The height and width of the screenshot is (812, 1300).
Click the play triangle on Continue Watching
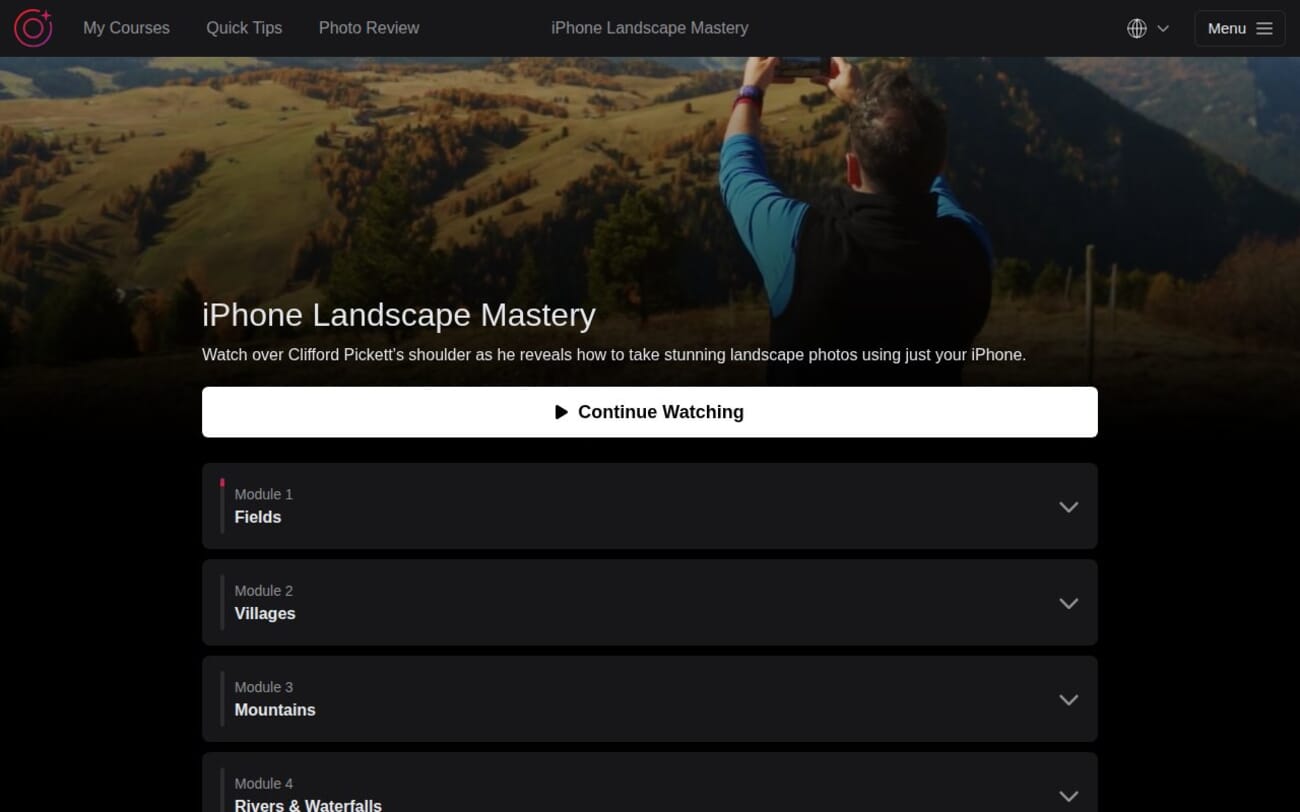562,411
